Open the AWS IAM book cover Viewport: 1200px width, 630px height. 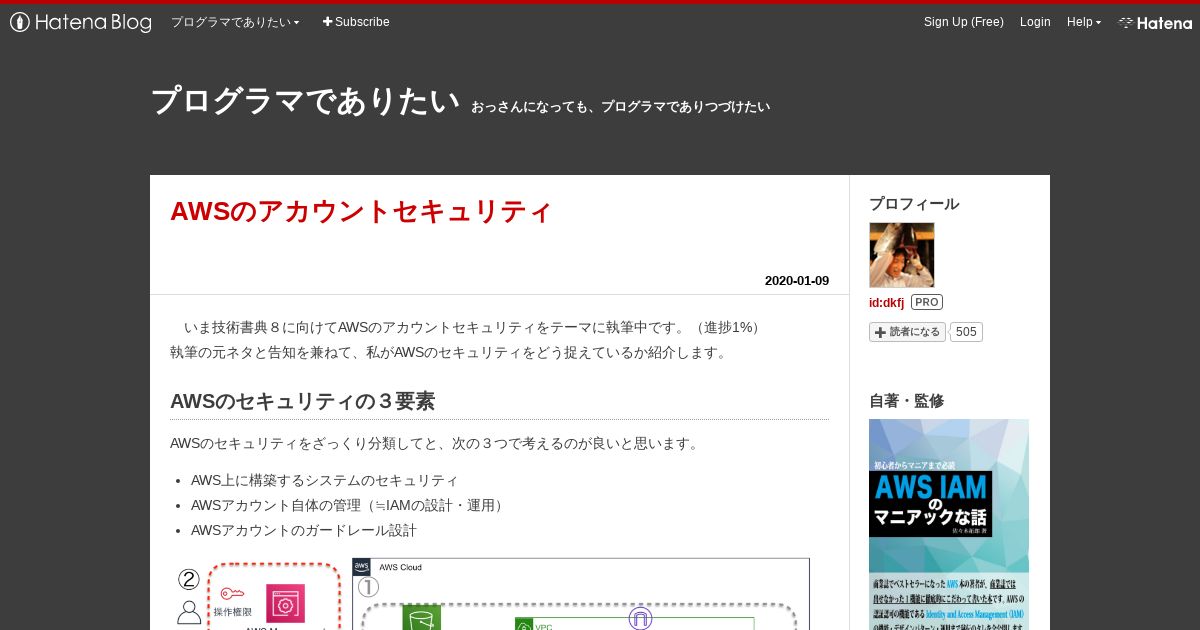click(x=949, y=524)
